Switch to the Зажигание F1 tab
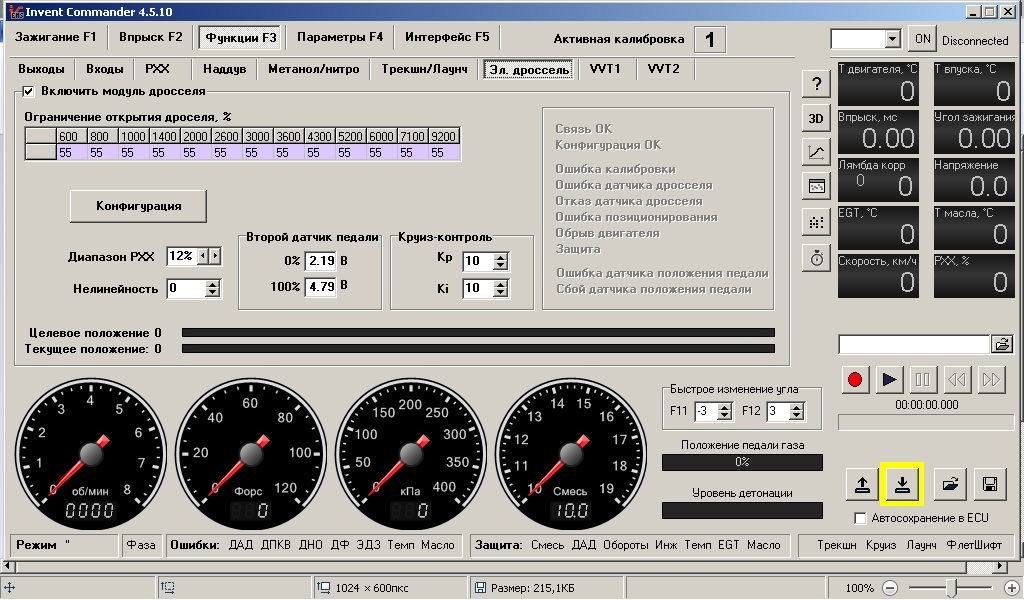Viewport: 1024px width, 600px height. [55, 37]
